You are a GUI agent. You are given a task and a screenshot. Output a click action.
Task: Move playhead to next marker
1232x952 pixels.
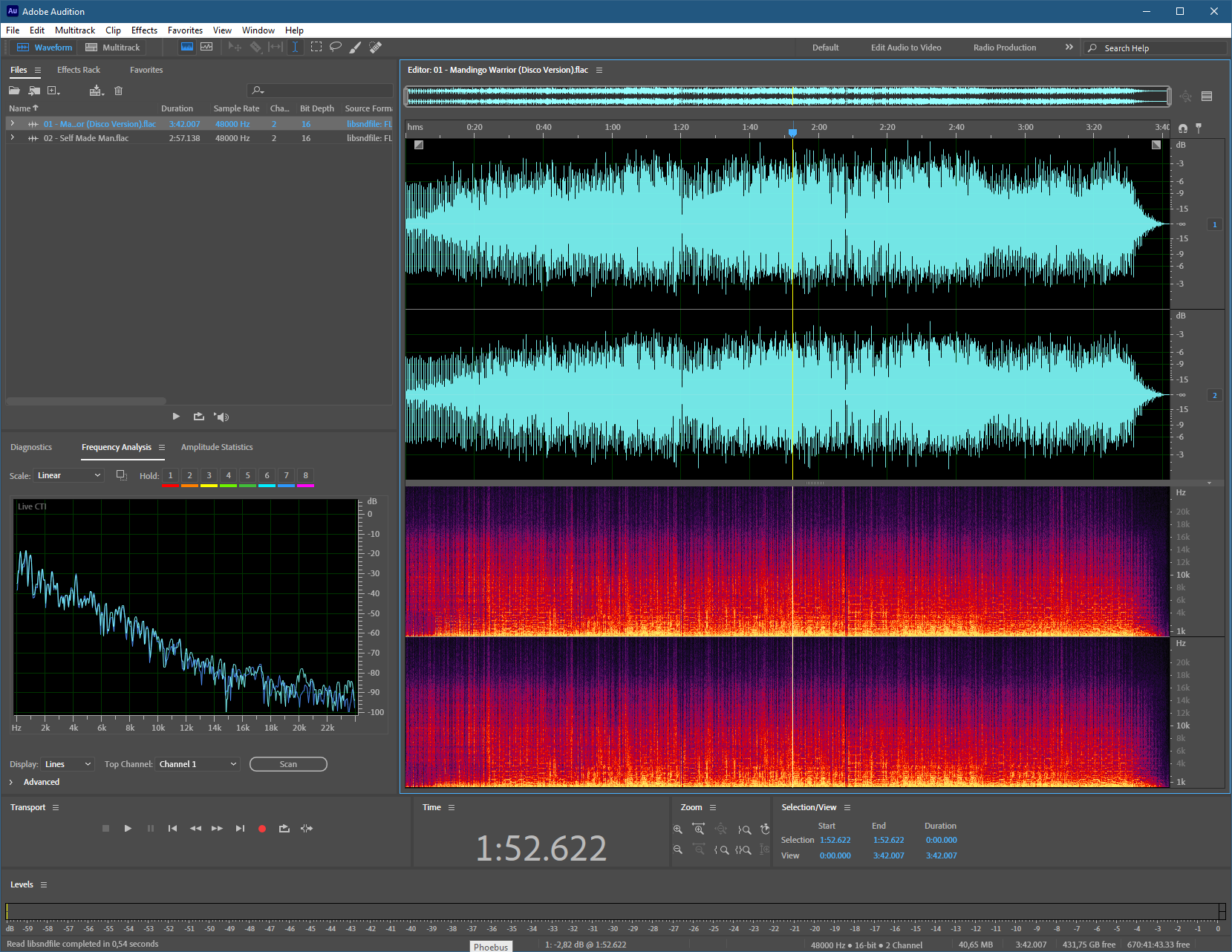coord(240,828)
